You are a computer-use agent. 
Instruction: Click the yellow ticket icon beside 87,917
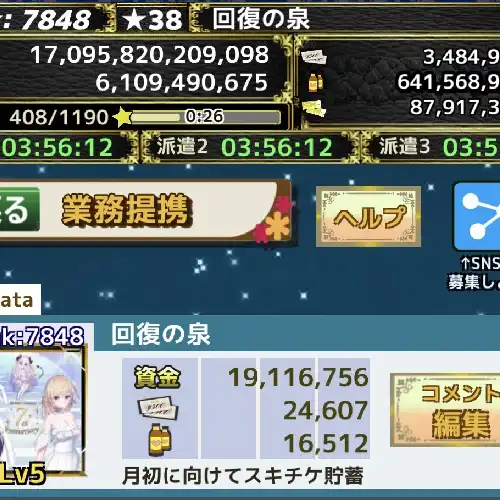313,108
